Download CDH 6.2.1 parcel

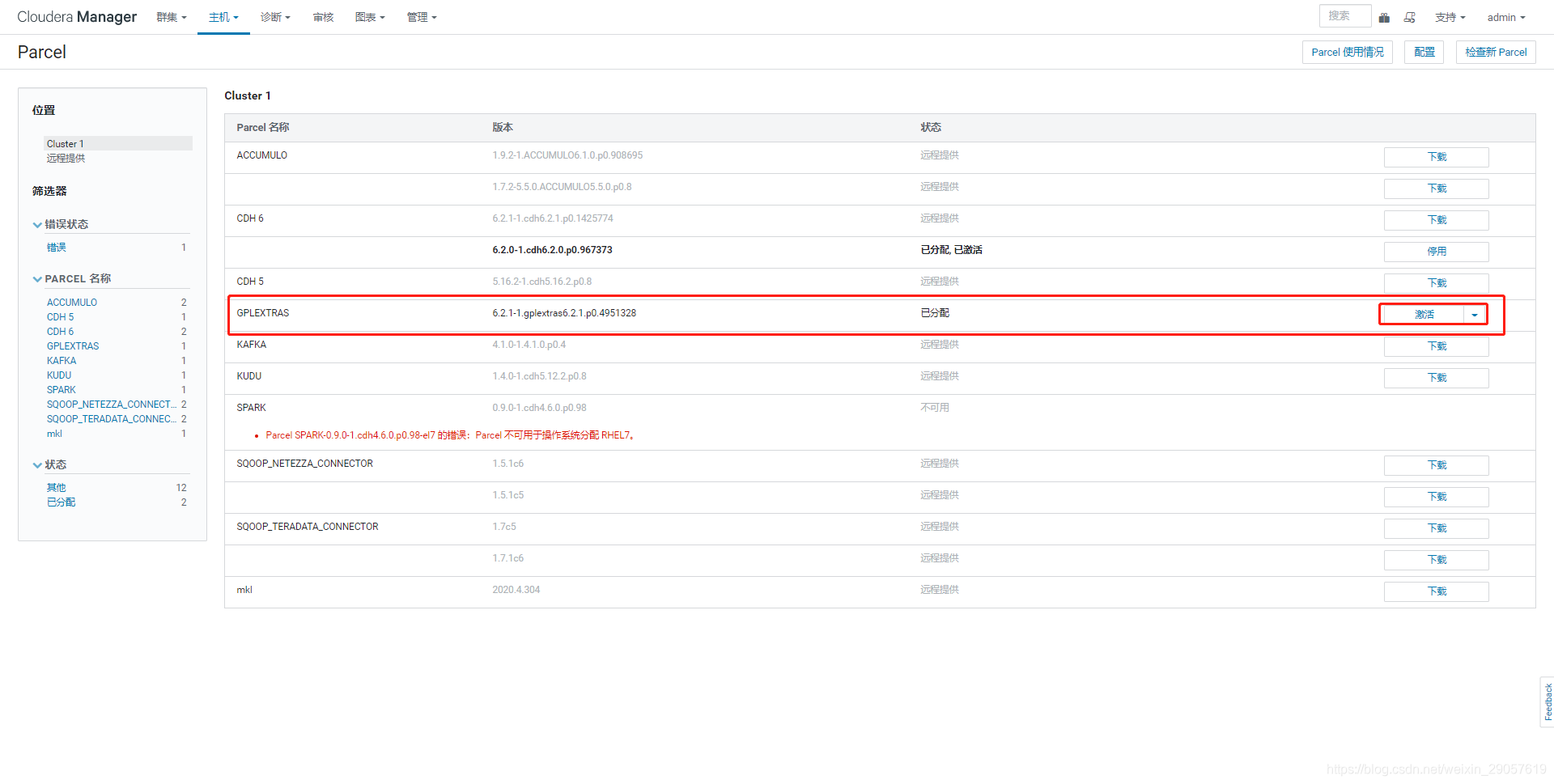1436,220
